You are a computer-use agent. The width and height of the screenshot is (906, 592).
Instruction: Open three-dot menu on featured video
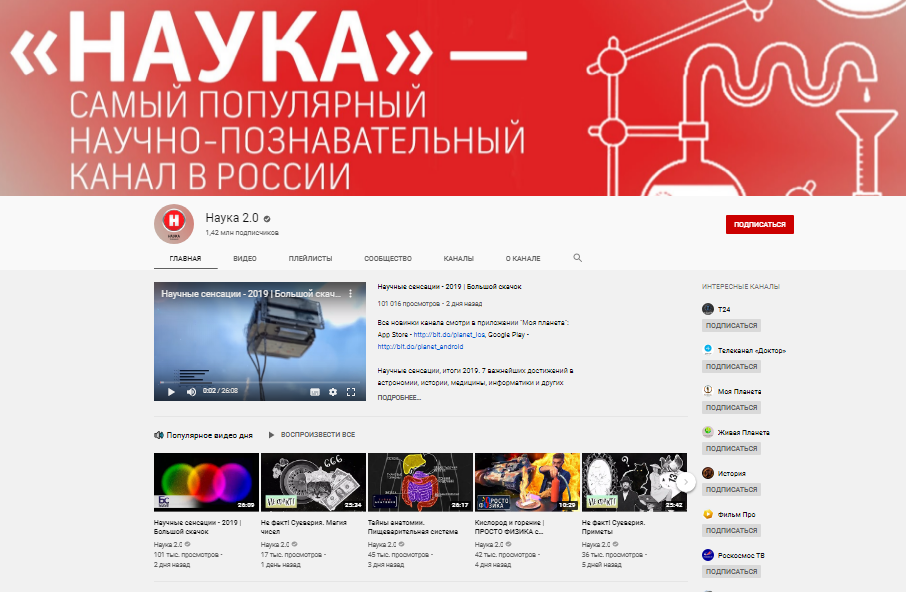[x=350, y=294]
